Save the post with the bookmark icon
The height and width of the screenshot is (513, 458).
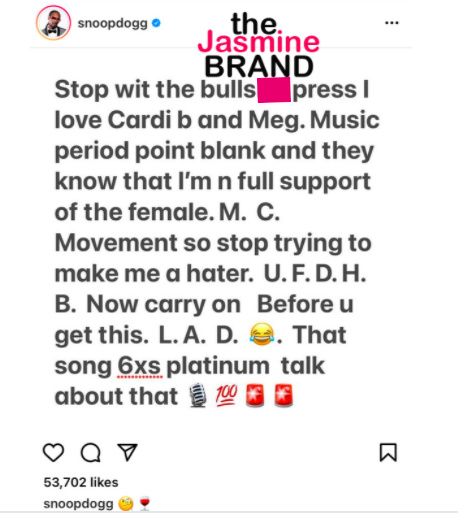(x=388, y=452)
